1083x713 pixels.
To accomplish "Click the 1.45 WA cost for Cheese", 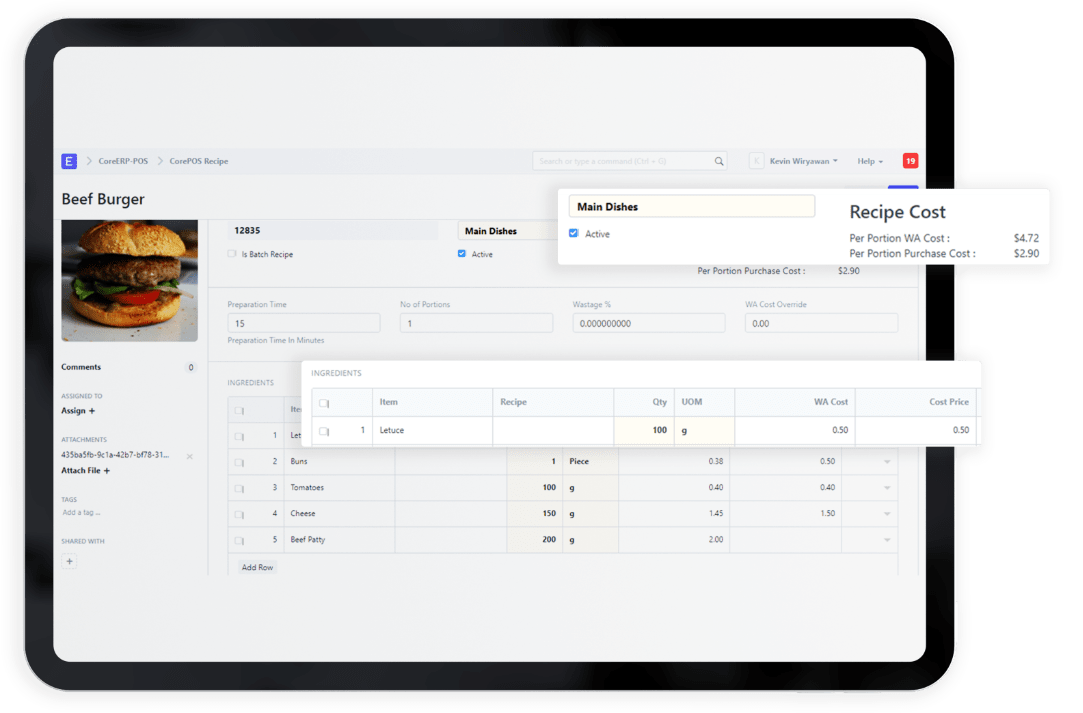I will click(674, 514).
